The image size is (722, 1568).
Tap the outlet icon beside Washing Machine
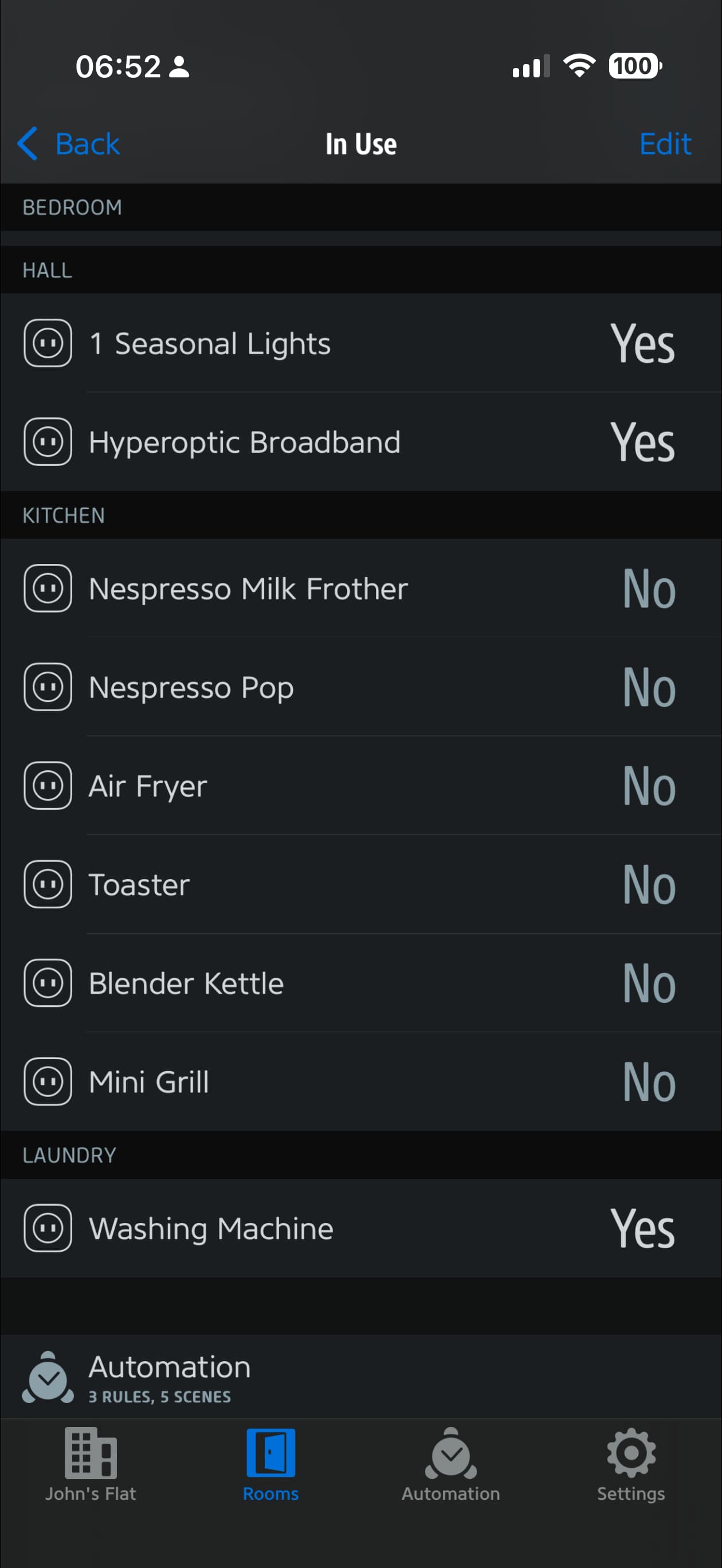point(48,1228)
